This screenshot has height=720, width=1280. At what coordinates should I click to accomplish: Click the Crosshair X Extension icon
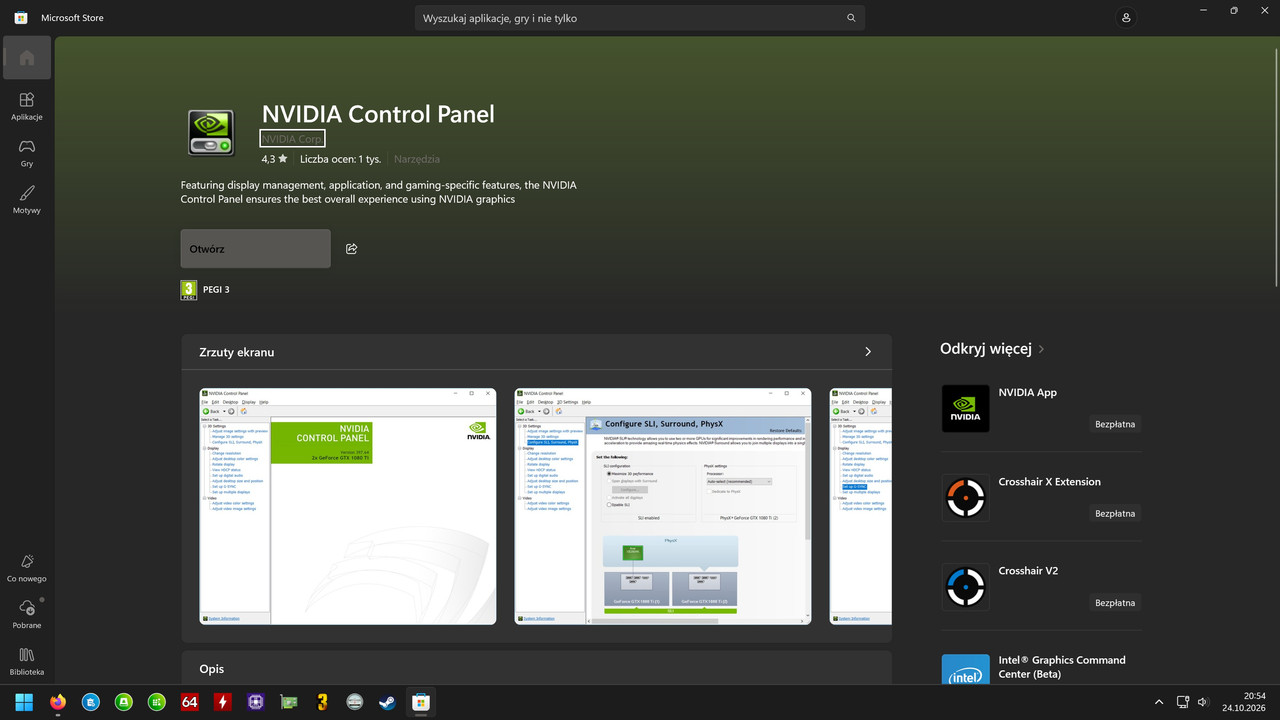(x=966, y=498)
